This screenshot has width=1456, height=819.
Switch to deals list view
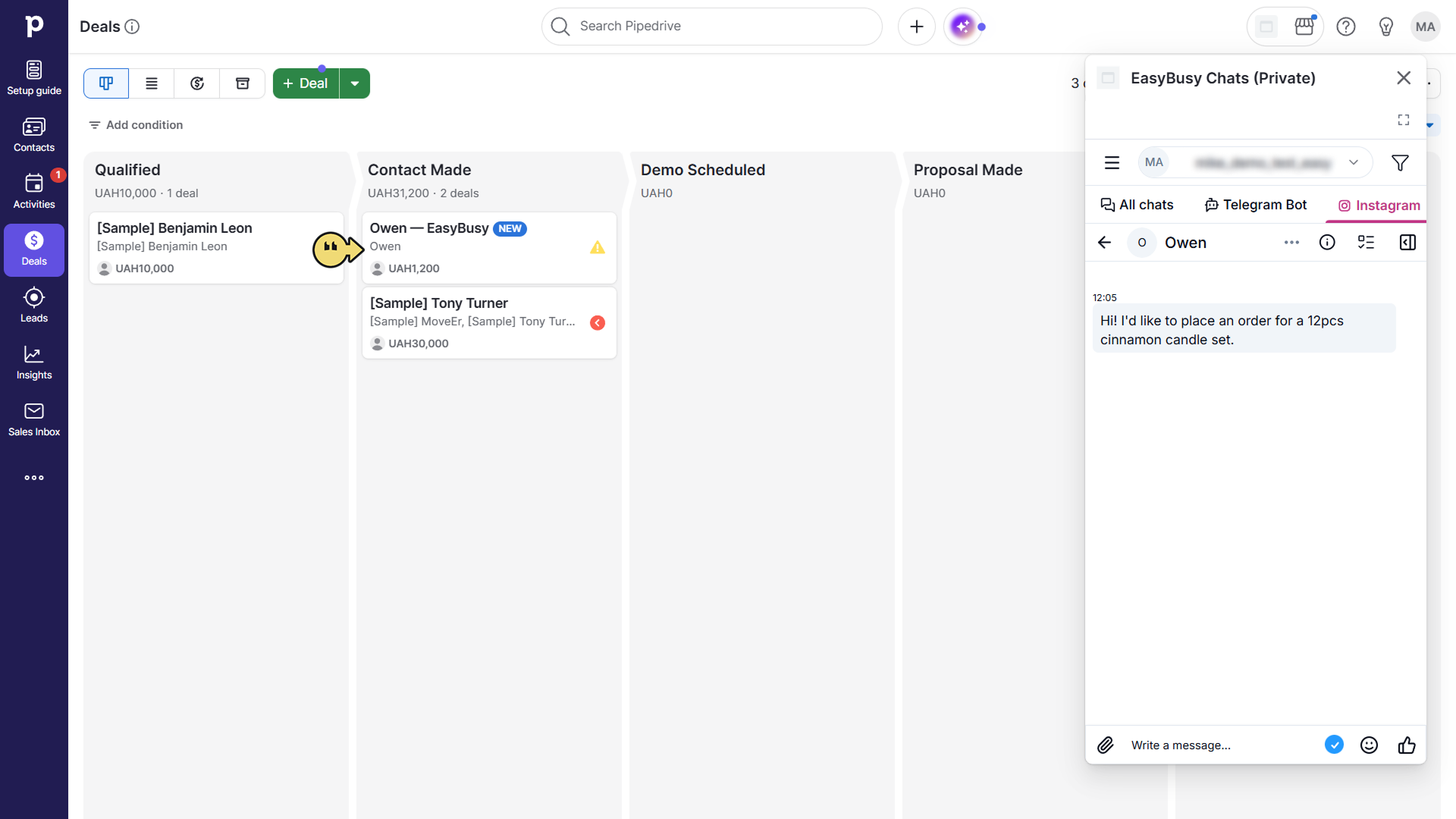(x=152, y=83)
